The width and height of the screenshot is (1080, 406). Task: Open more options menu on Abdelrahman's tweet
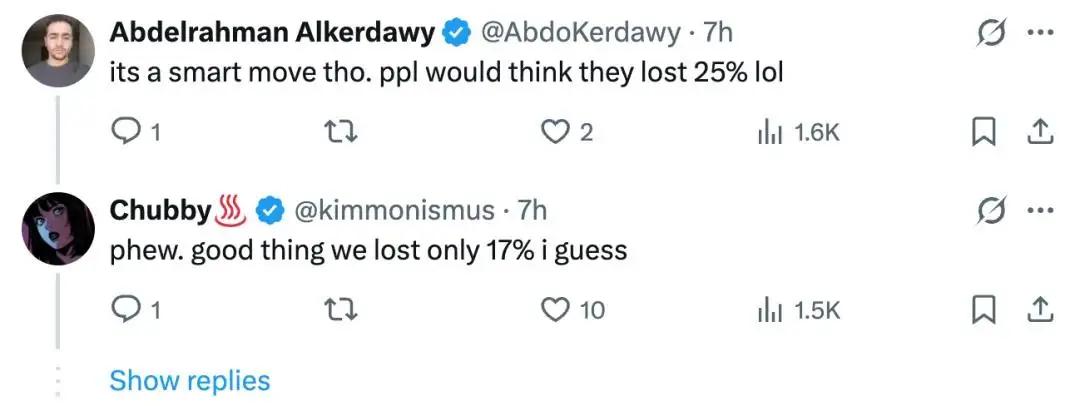[x=1041, y=33]
